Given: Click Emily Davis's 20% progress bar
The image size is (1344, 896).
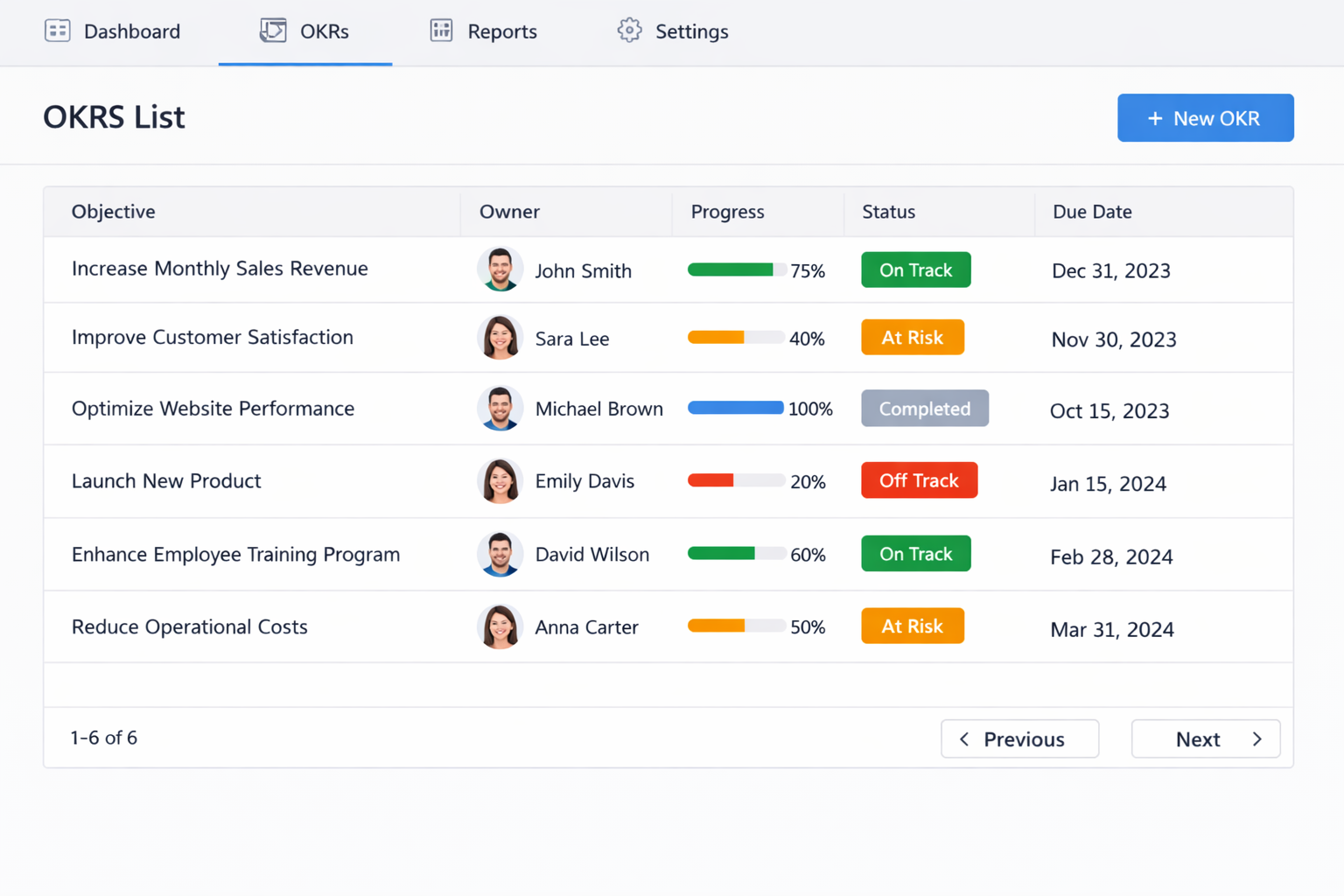Looking at the screenshot, I should tap(736, 480).
